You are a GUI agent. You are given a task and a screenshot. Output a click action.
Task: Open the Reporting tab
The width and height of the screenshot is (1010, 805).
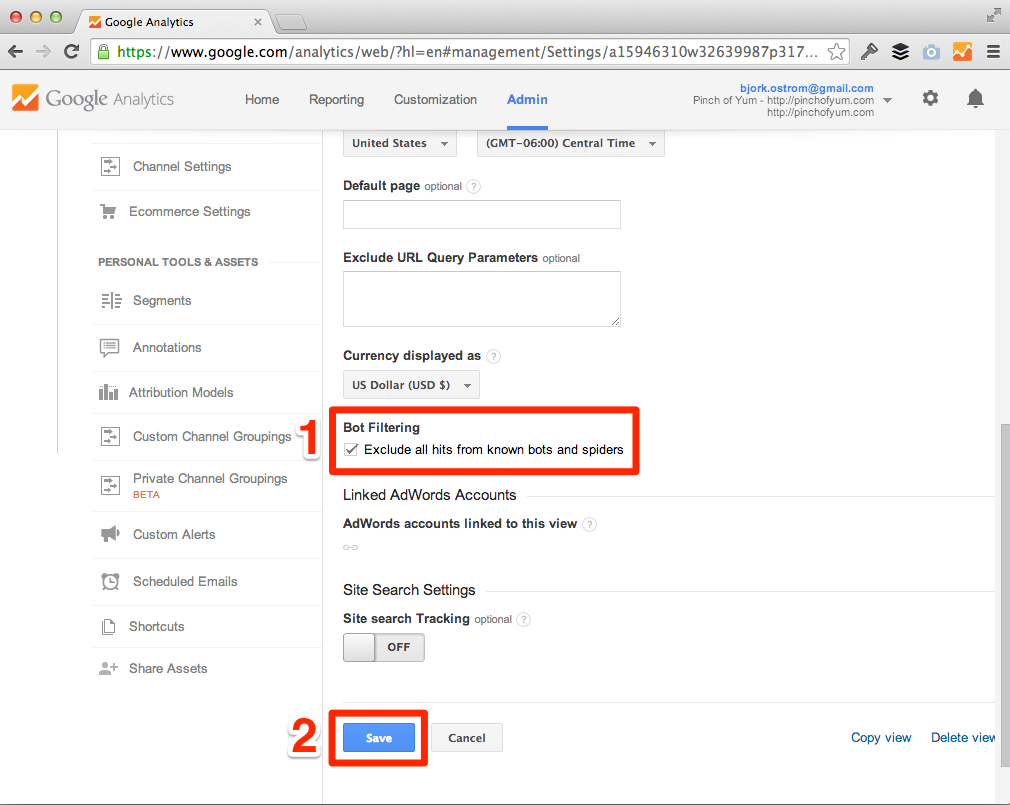(336, 100)
